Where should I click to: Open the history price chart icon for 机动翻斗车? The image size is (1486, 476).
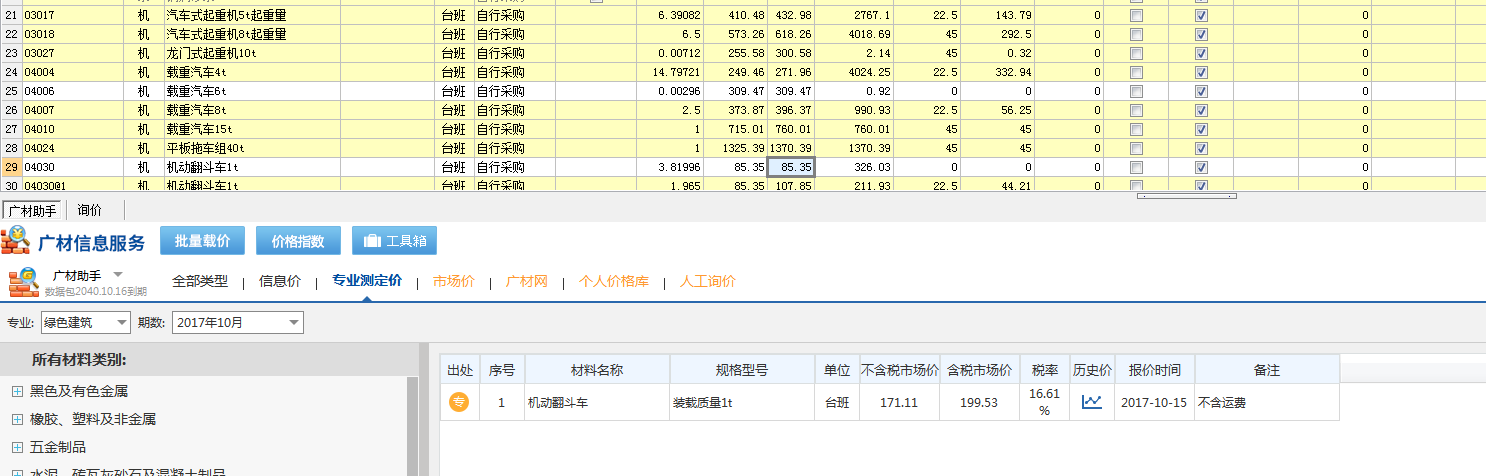click(1092, 402)
